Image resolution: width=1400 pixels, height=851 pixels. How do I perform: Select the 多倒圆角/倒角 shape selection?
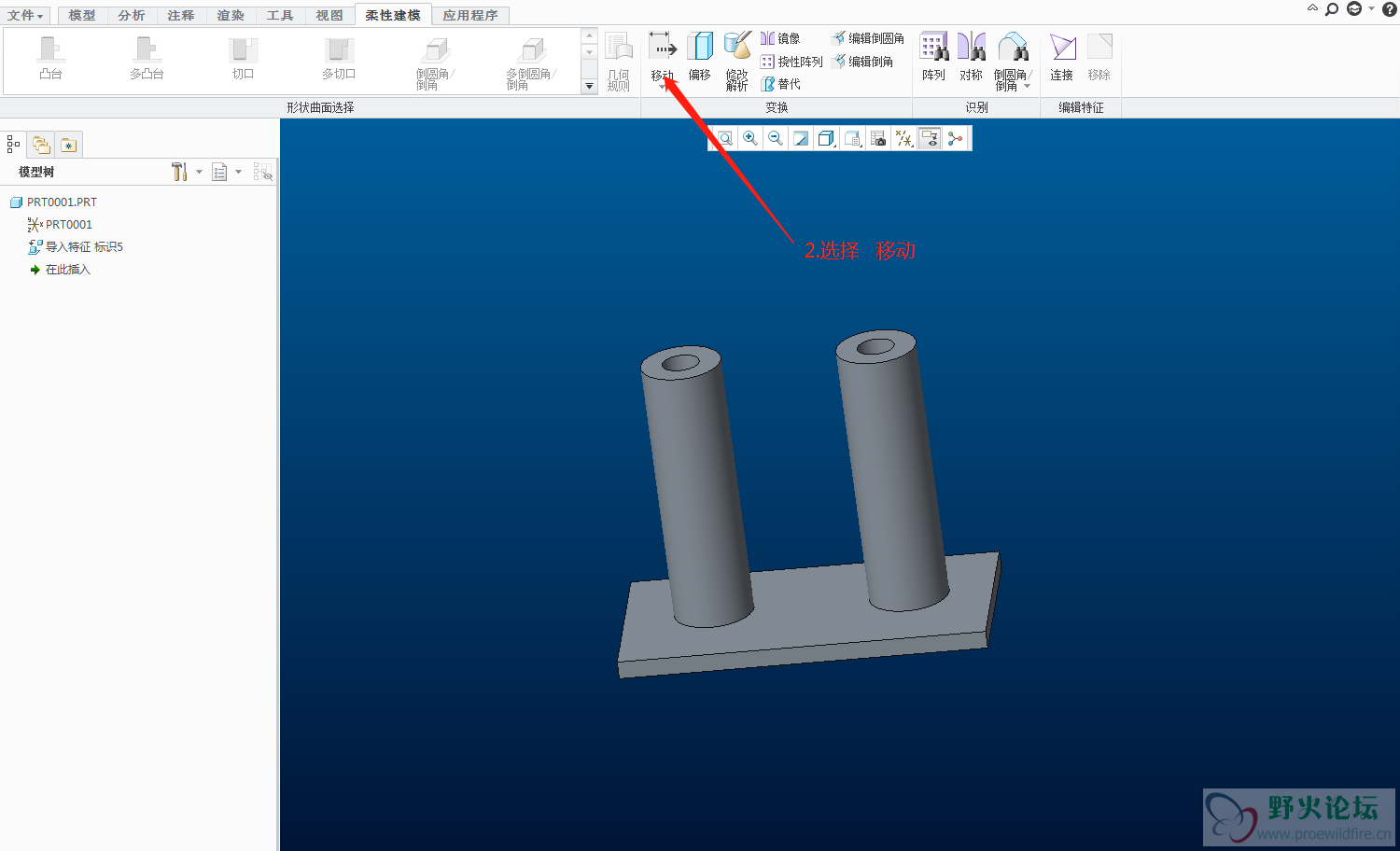click(531, 63)
